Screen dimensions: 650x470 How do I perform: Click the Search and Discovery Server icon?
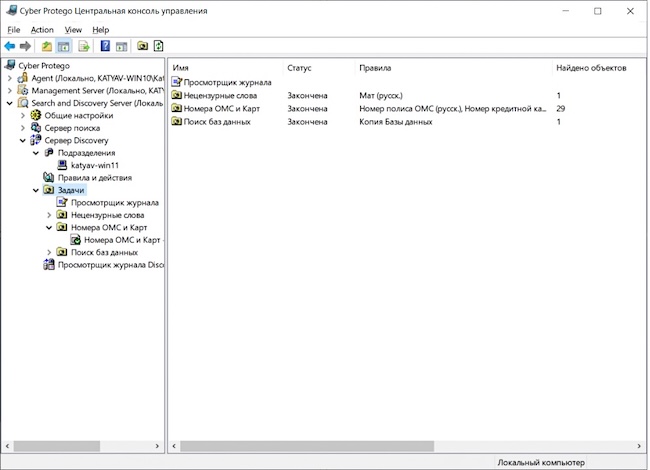(x=23, y=103)
